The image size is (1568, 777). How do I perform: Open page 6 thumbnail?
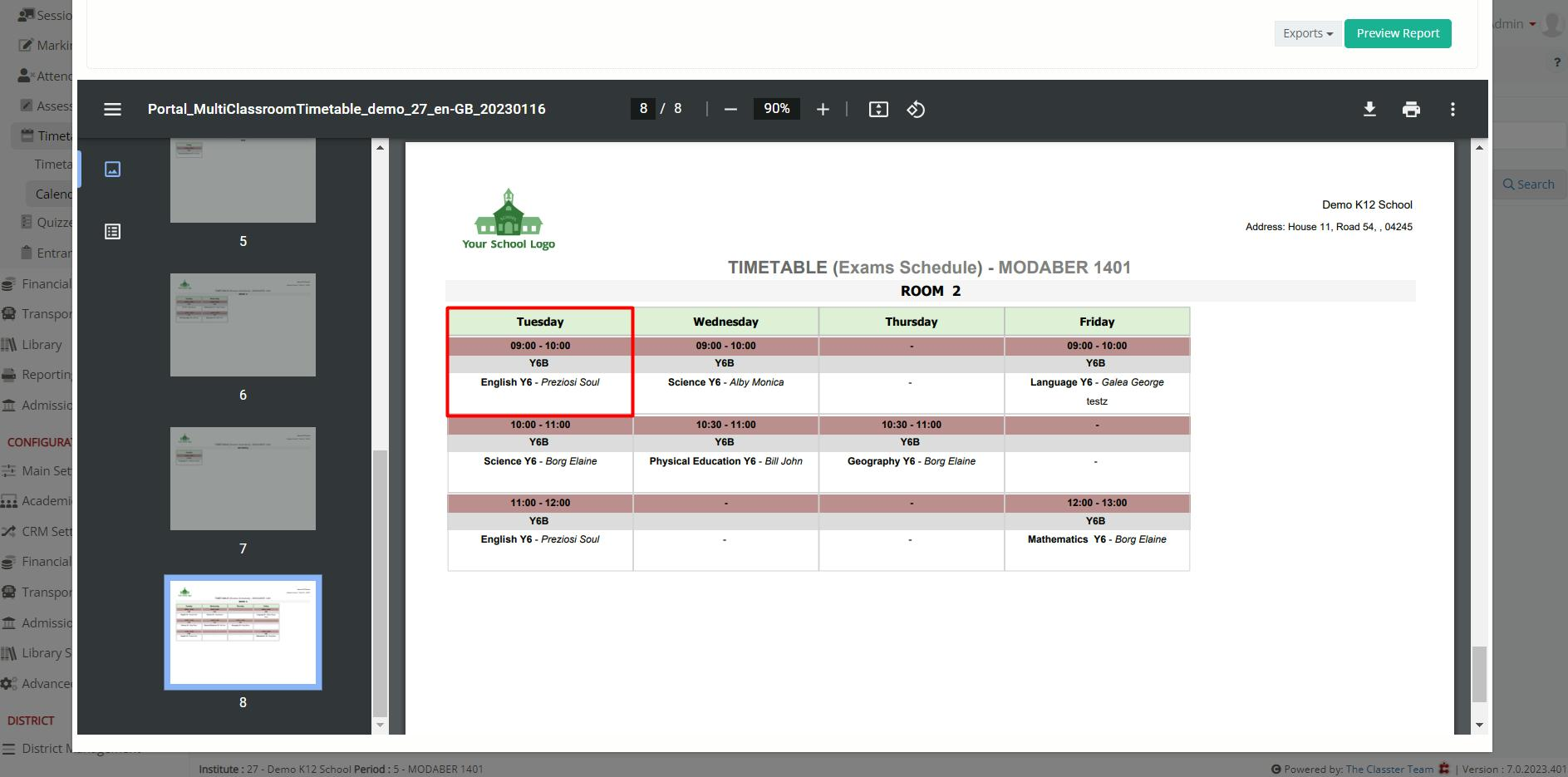[243, 325]
